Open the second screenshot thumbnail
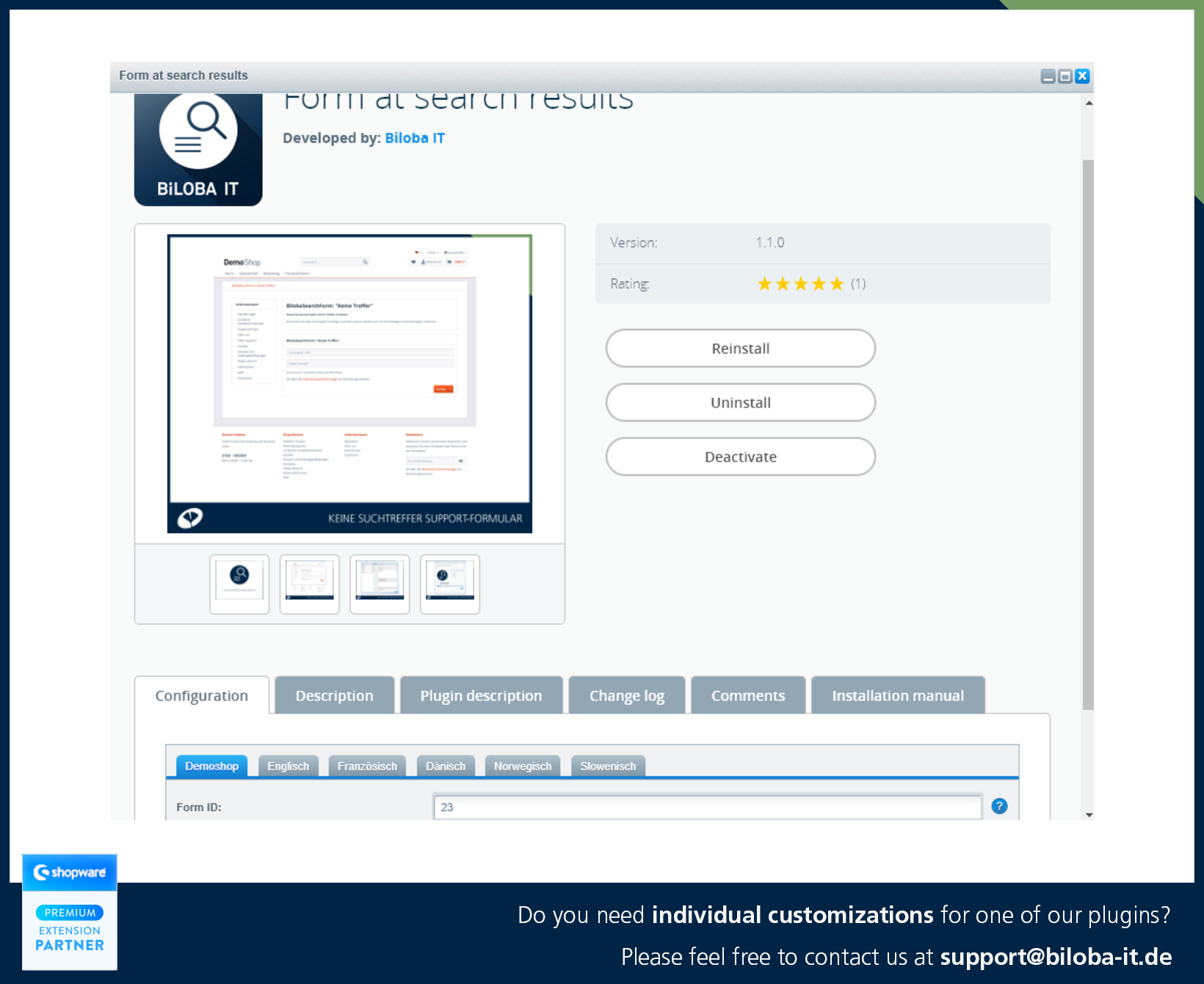The image size is (1204, 984). point(310,585)
